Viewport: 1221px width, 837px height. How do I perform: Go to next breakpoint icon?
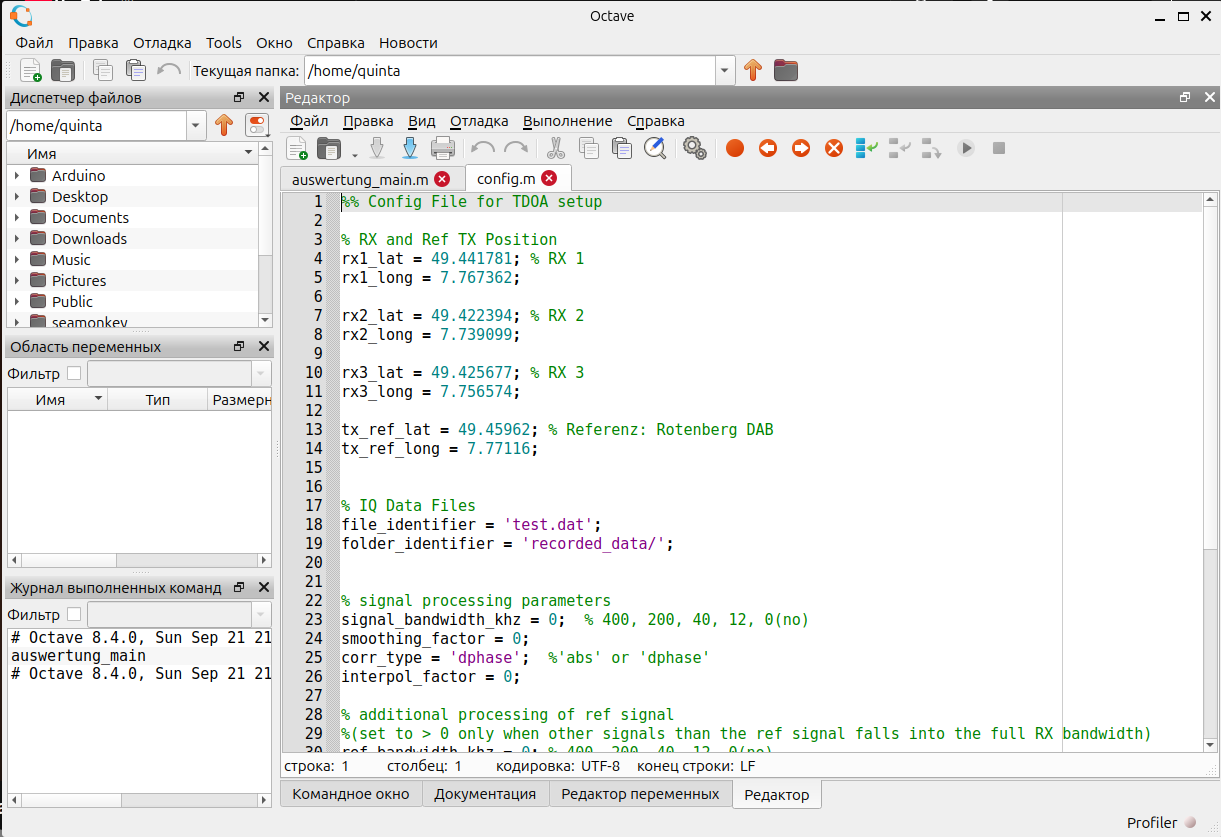coord(801,148)
